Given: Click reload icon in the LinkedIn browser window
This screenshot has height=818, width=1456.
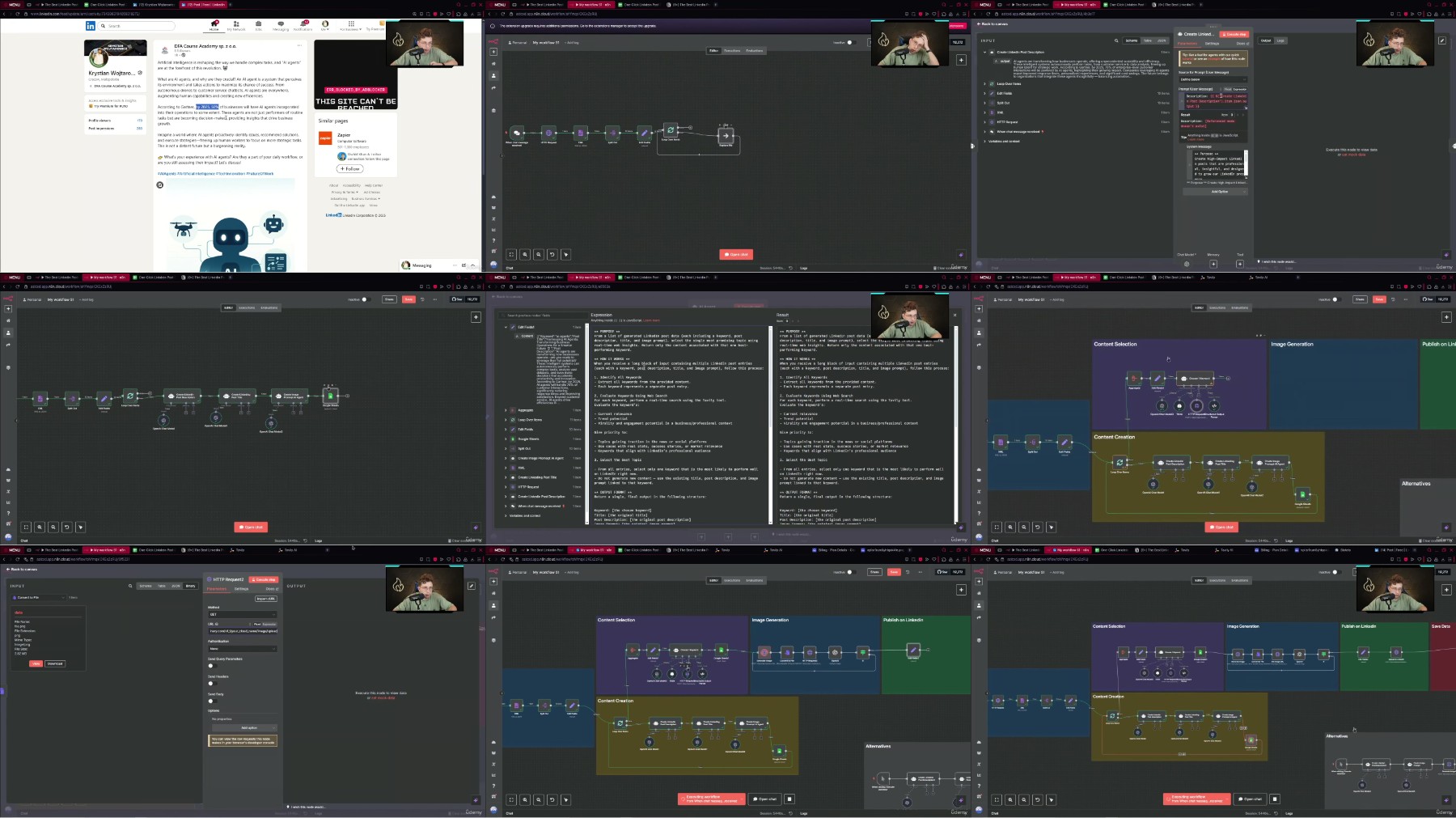Looking at the screenshot, I should (x=18, y=14).
